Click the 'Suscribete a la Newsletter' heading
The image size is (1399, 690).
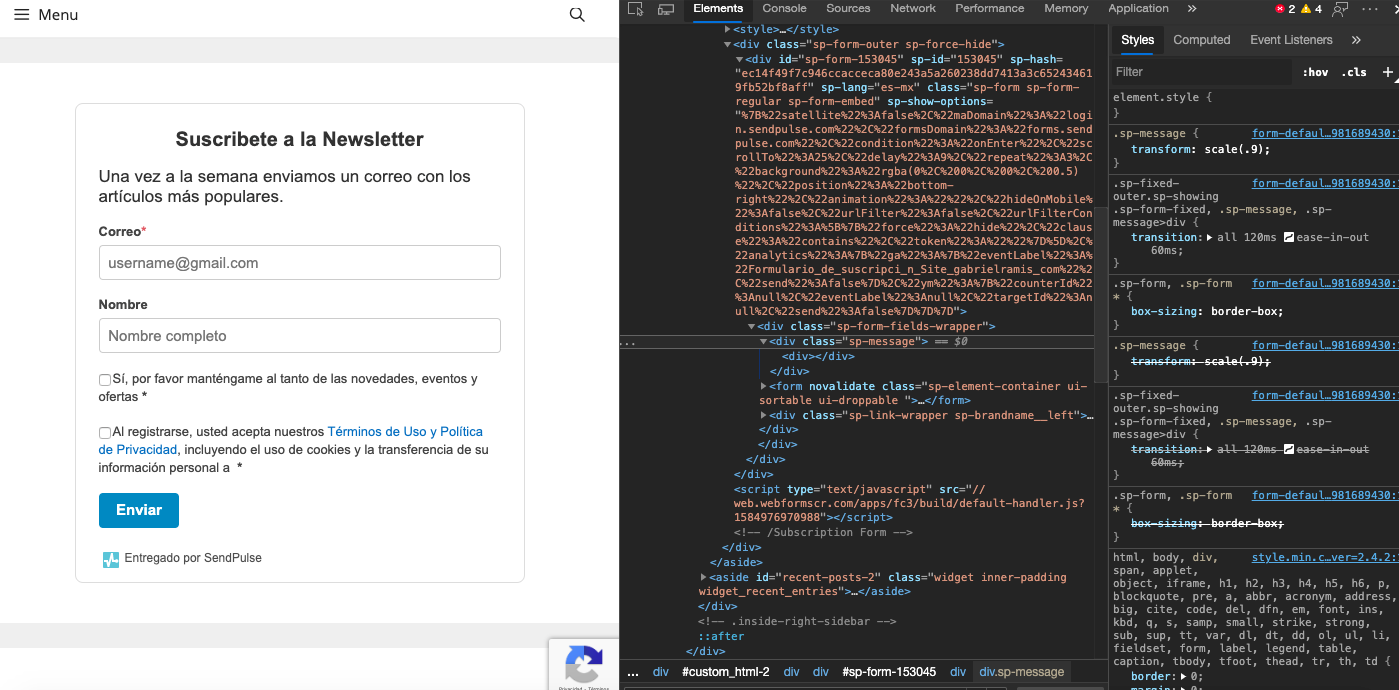click(300, 139)
